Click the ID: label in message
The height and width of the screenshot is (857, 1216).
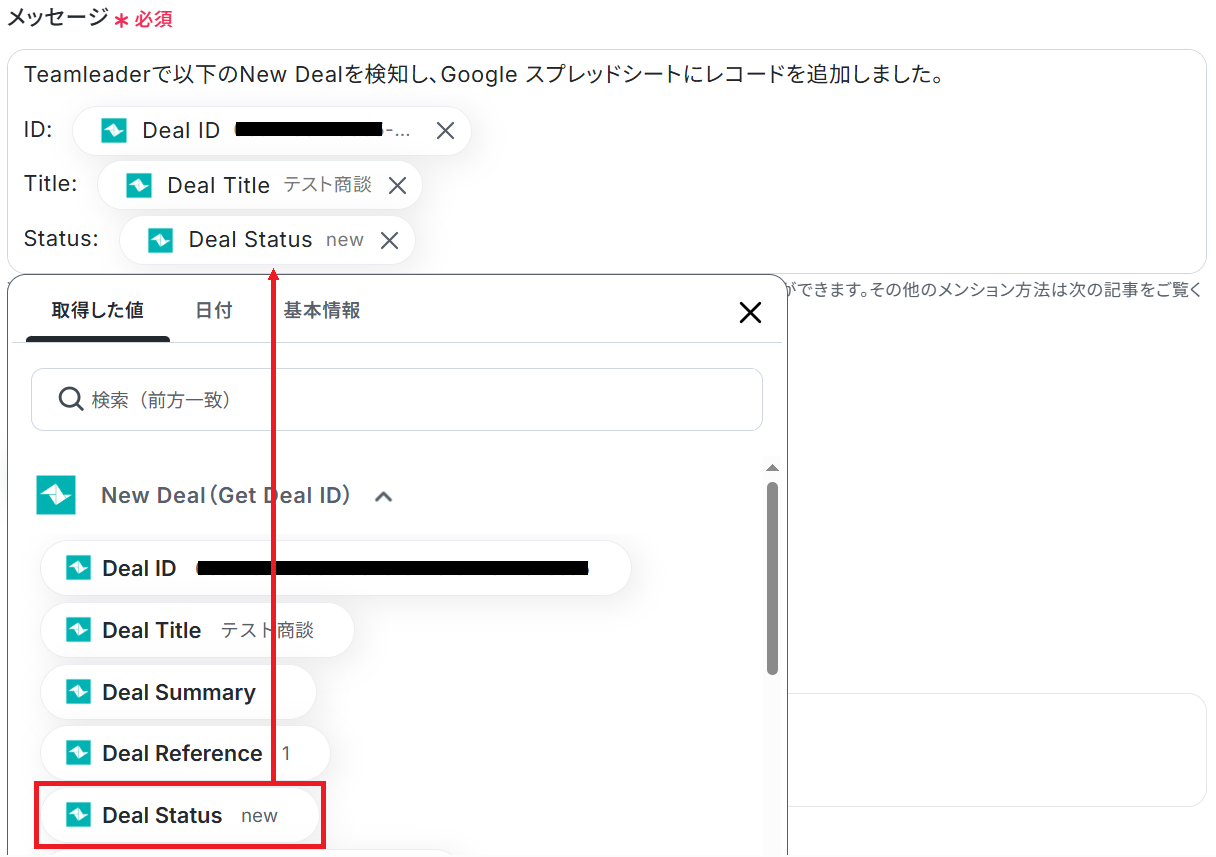(x=38, y=129)
